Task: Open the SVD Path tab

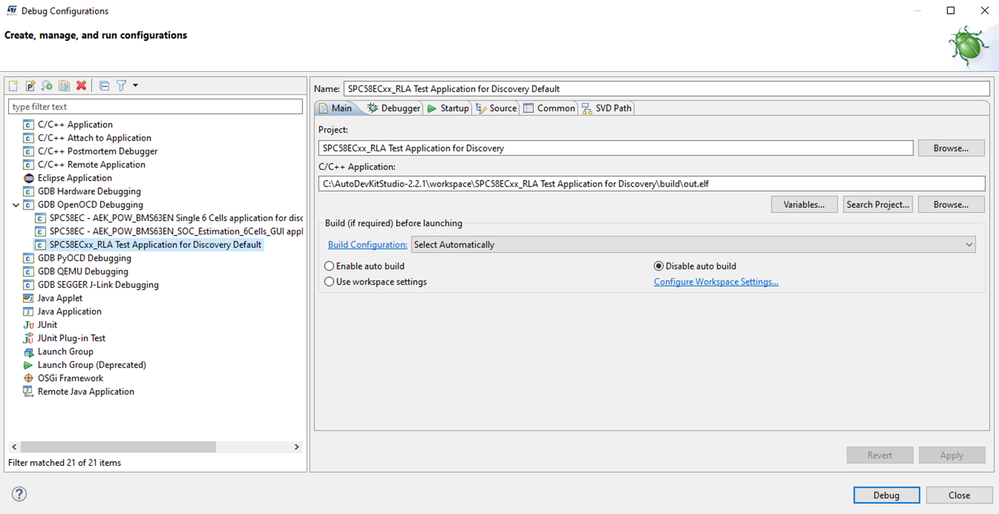Action: (x=607, y=108)
